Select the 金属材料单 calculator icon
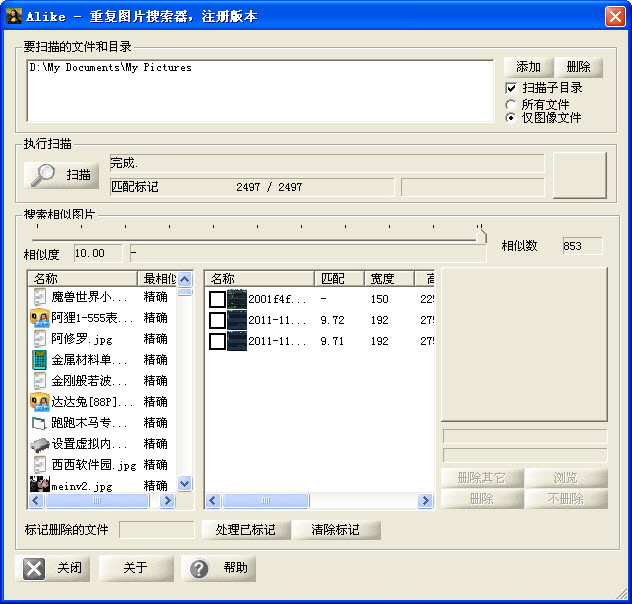Viewport: 632px width, 604px height. point(40,360)
